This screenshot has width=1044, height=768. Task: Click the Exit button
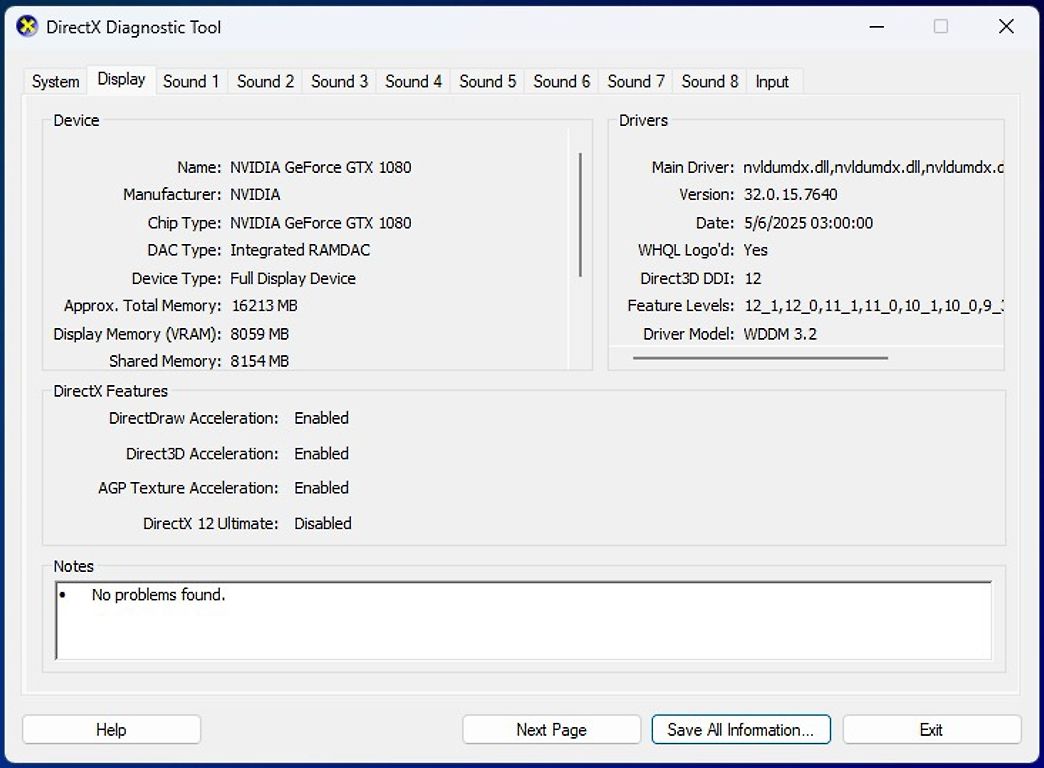(x=931, y=729)
